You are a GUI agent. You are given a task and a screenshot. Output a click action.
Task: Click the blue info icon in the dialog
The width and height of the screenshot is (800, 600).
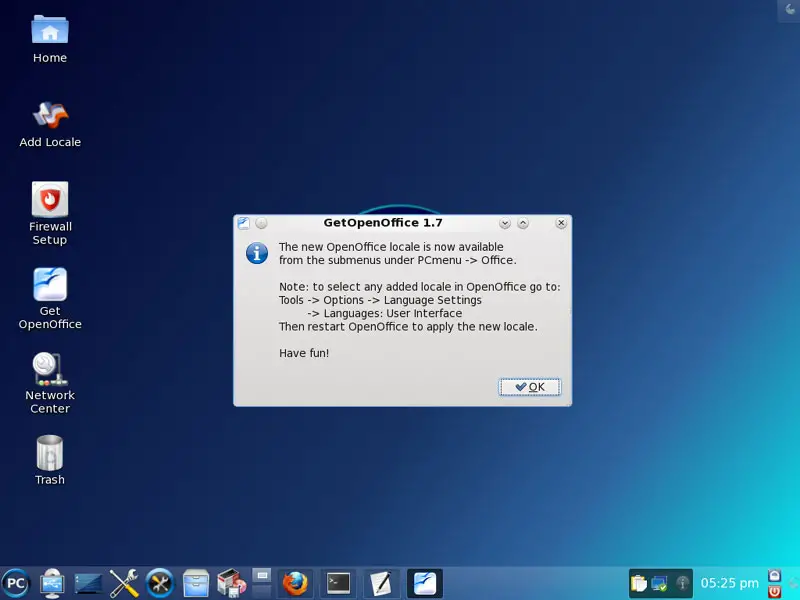coord(257,253)
